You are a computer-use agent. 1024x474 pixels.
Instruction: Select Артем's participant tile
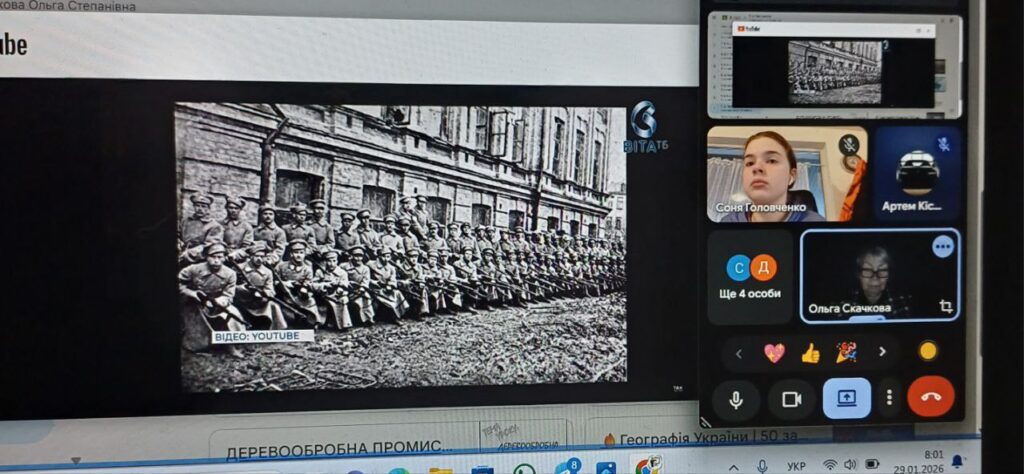coord(917,173)
